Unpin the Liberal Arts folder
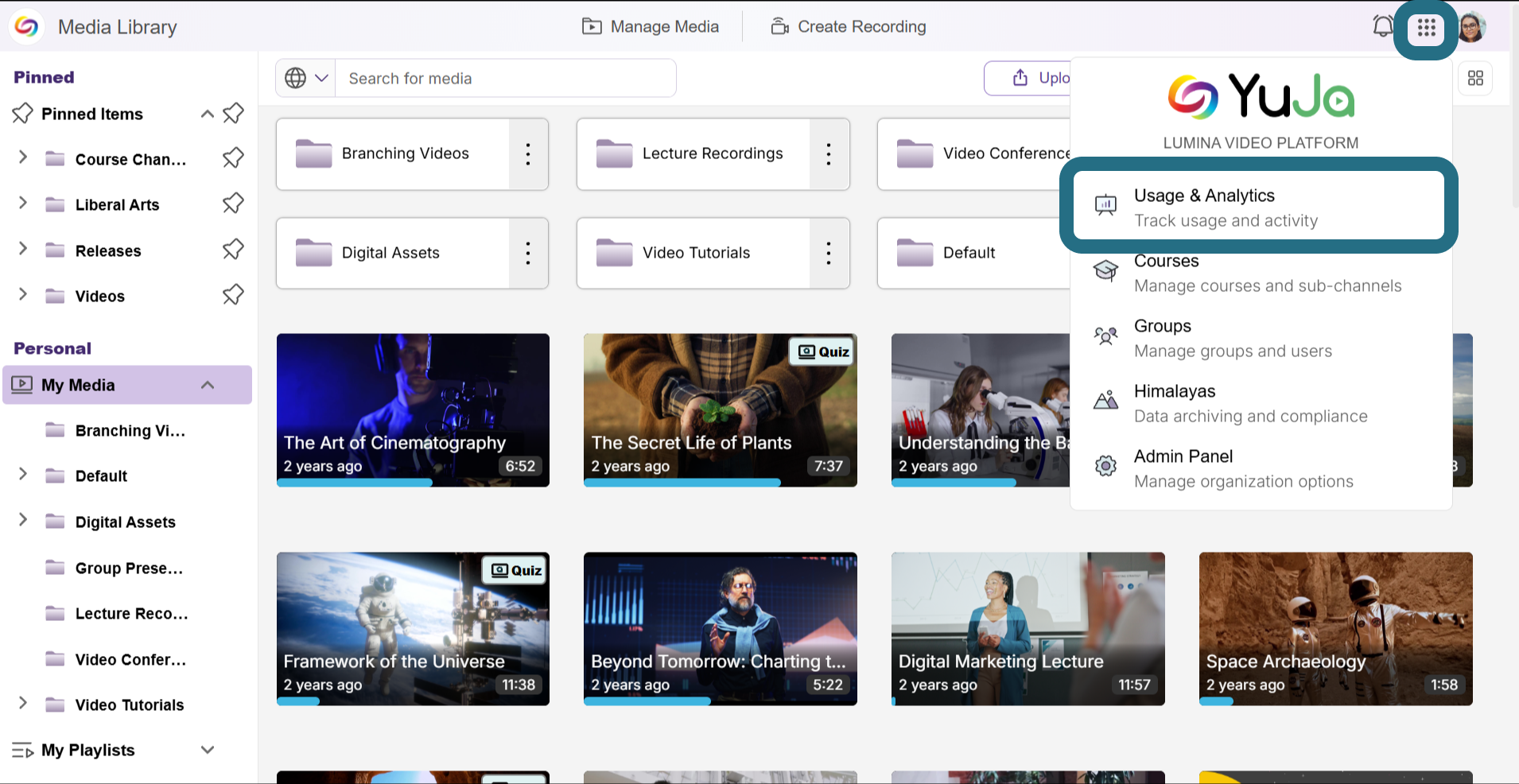 coord(233,204)
